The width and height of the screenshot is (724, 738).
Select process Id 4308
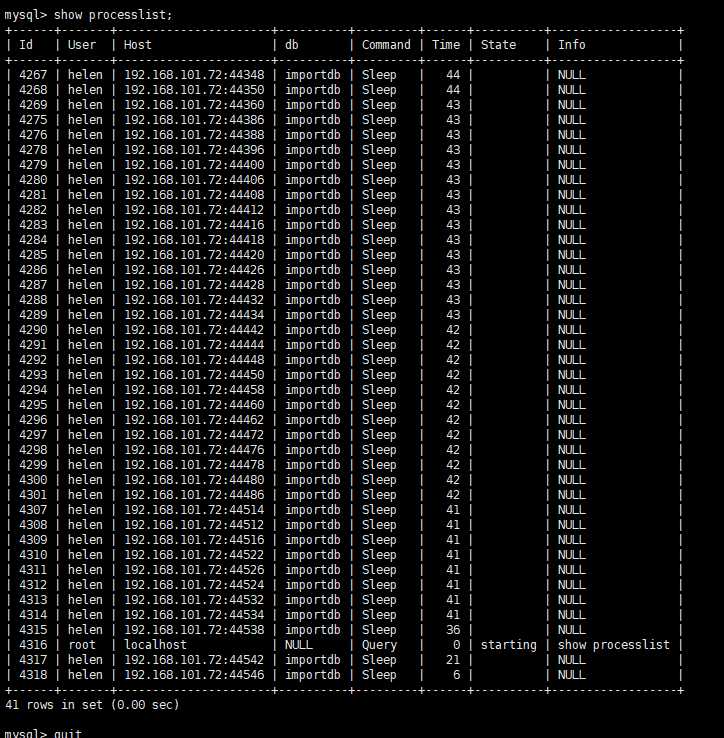pos(33,525)
